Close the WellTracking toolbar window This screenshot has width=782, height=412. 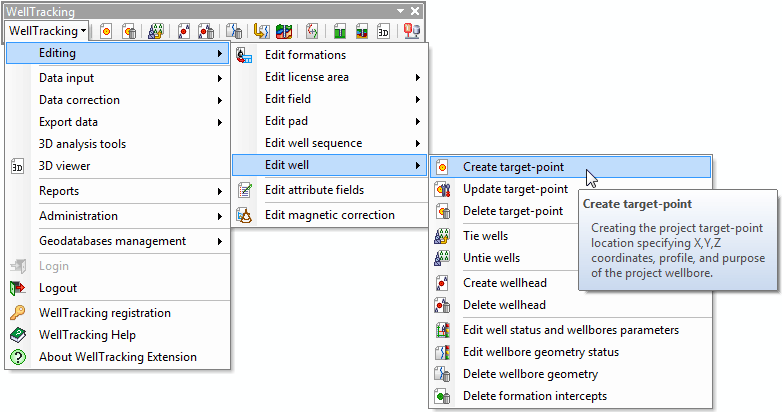click(x=415, y=11)
